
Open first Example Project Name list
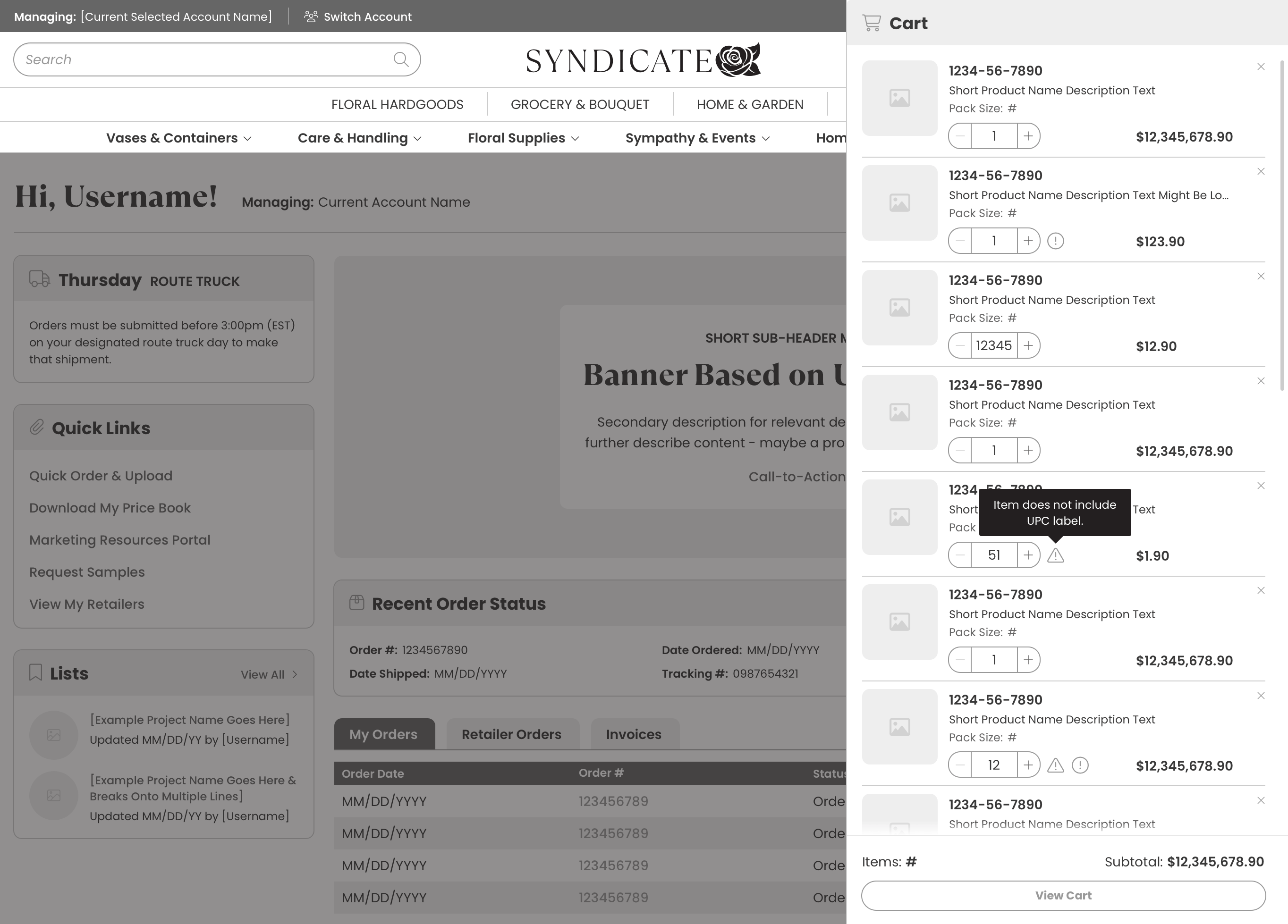click(190, 720)
